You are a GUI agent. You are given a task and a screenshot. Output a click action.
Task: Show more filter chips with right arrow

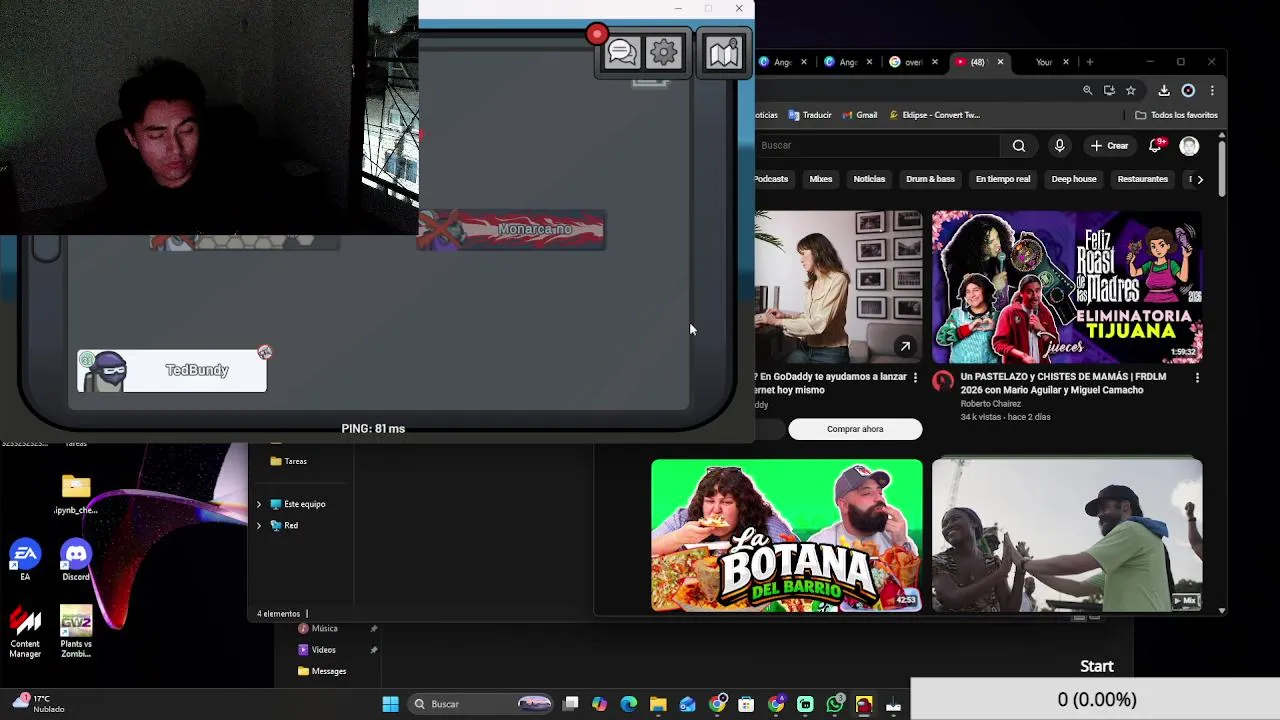pyautogui.click(x=1200, y=179)
